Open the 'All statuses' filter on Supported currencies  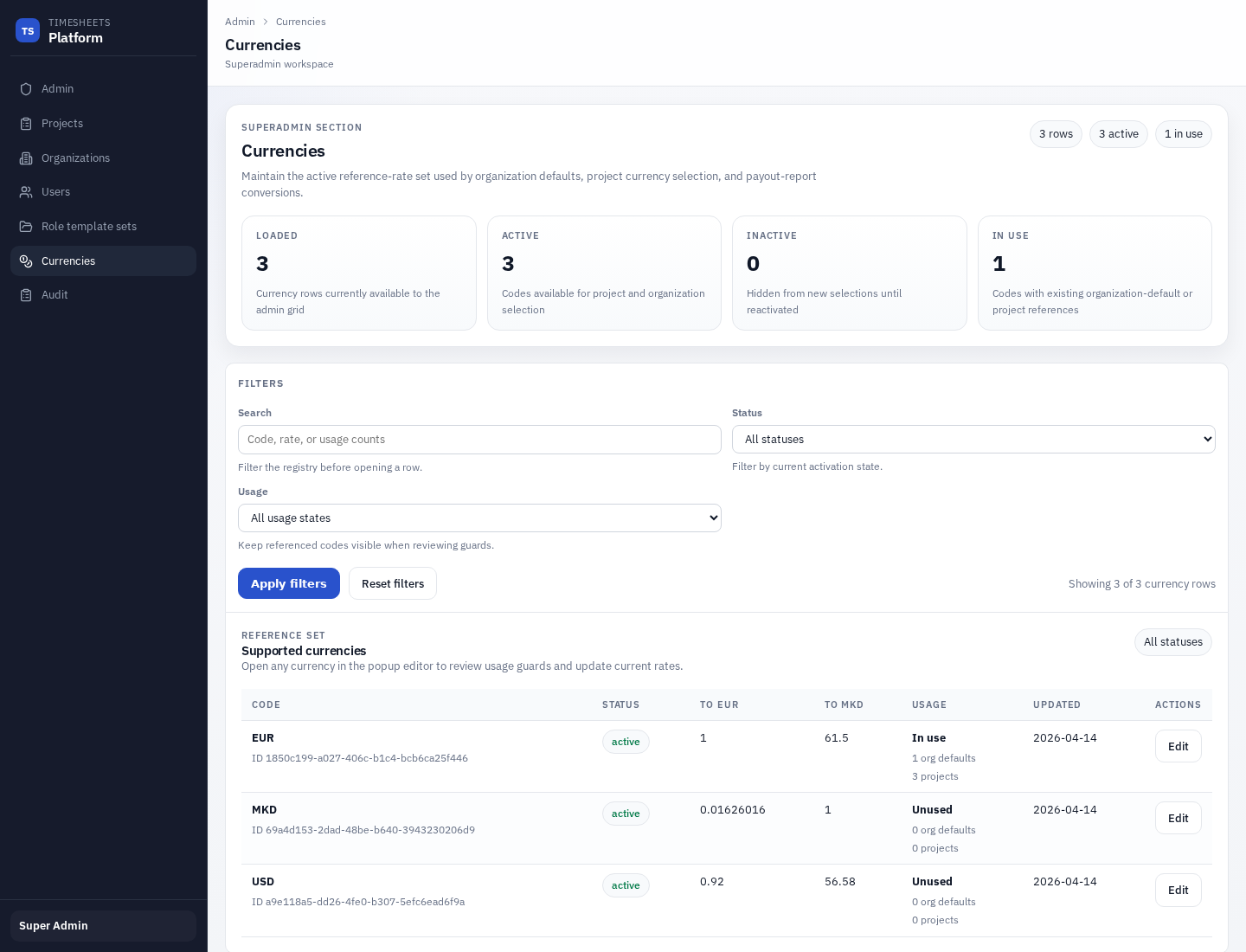[1172, 642]
